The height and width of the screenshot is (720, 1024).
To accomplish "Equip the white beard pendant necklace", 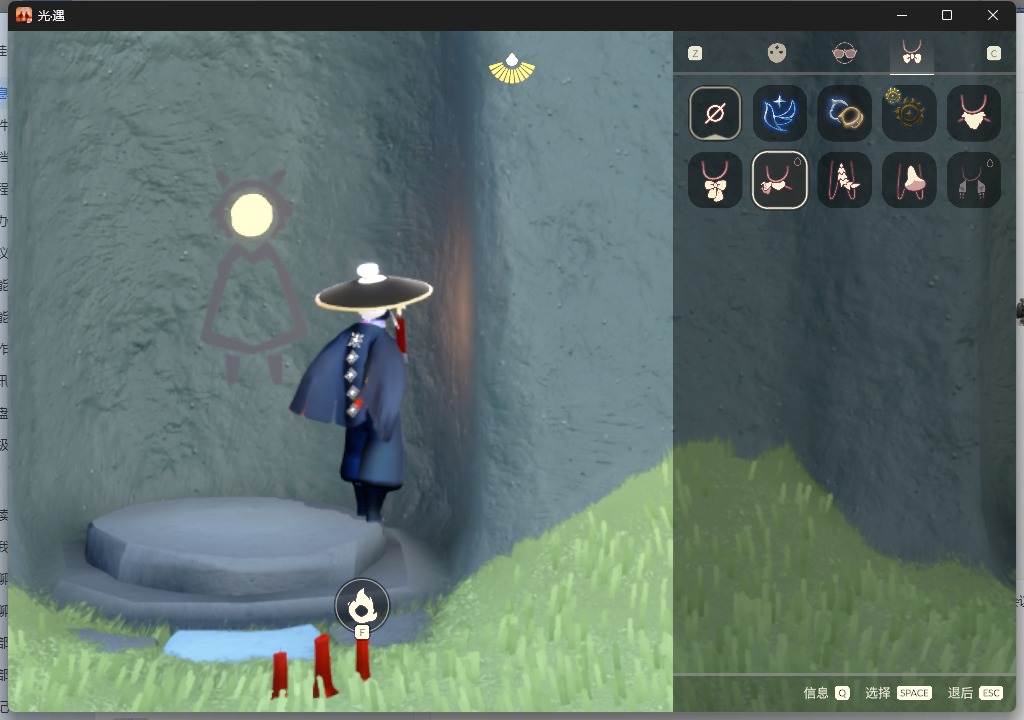I will click(x=973, y=114).
